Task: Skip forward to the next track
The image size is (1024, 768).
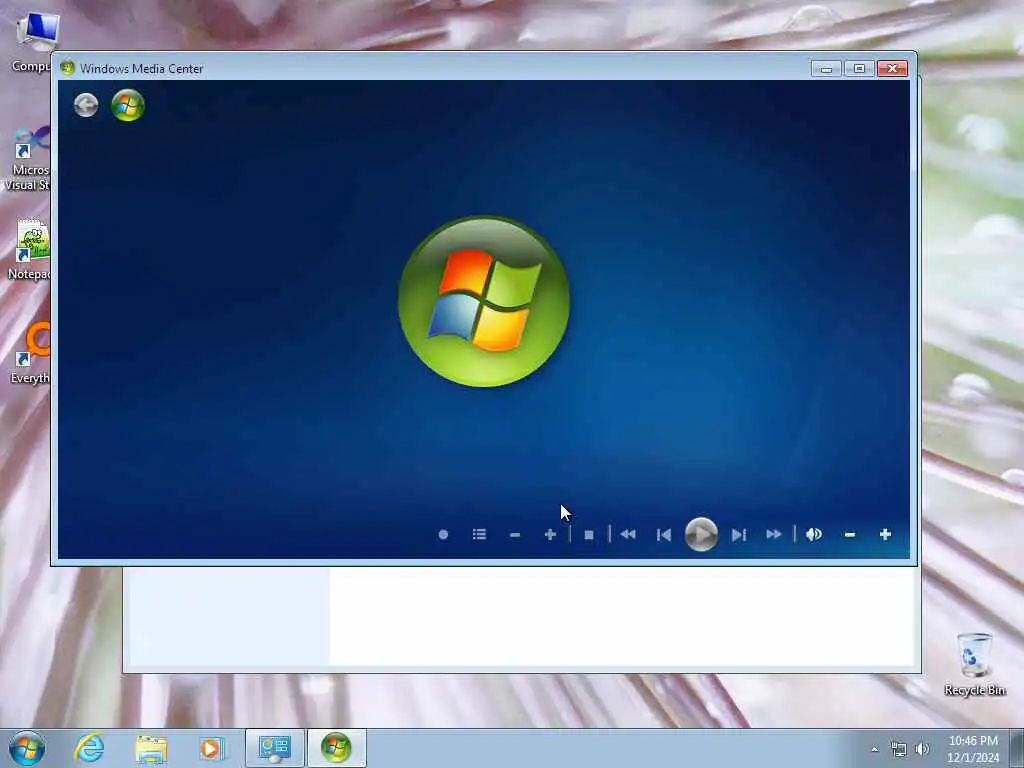Action: pyautogui.click(x=739, y=535)
